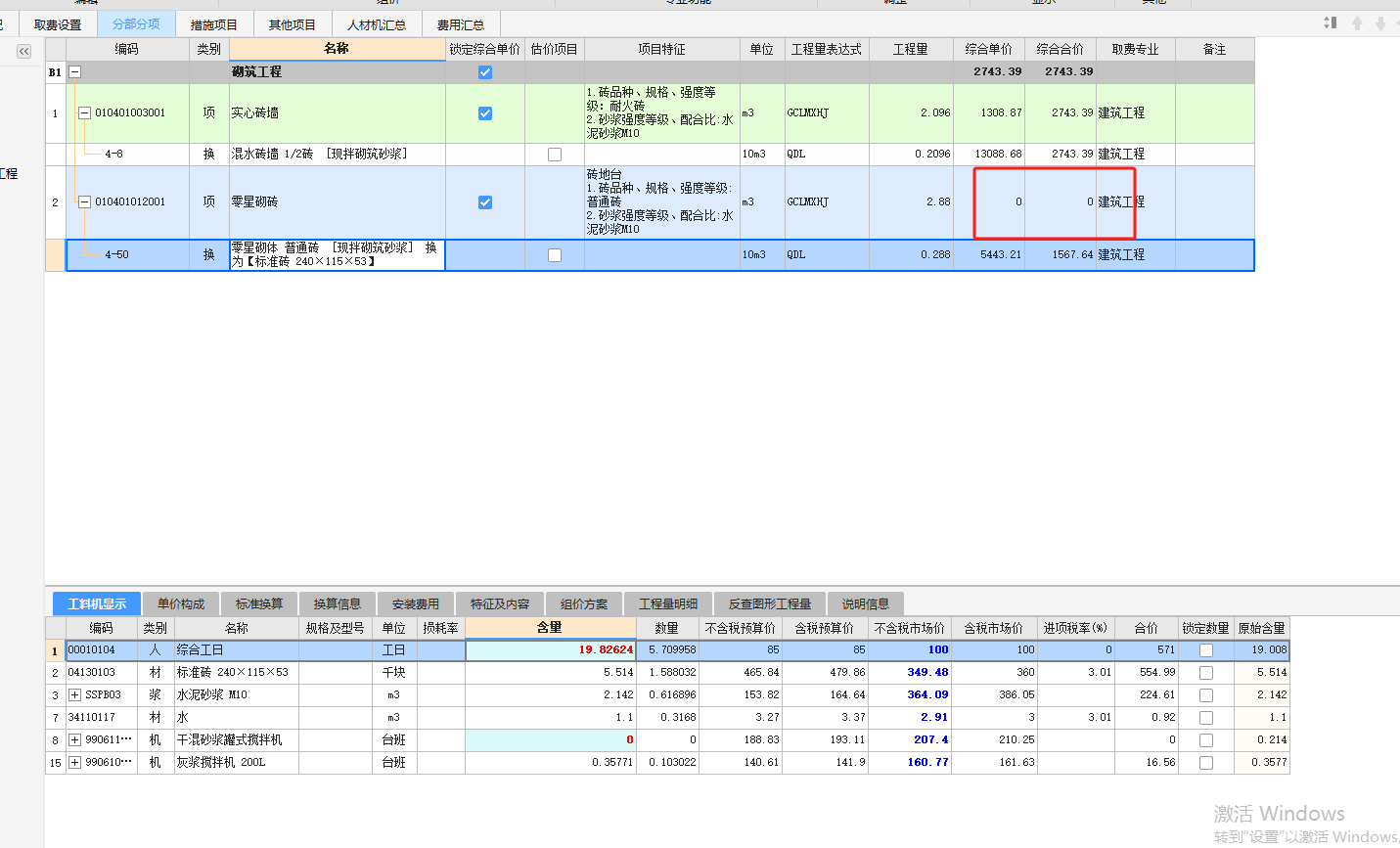Expand 990611 干混砂浆罐式搅拌机 row
The image size is (1400, 848).
point(74,740)
